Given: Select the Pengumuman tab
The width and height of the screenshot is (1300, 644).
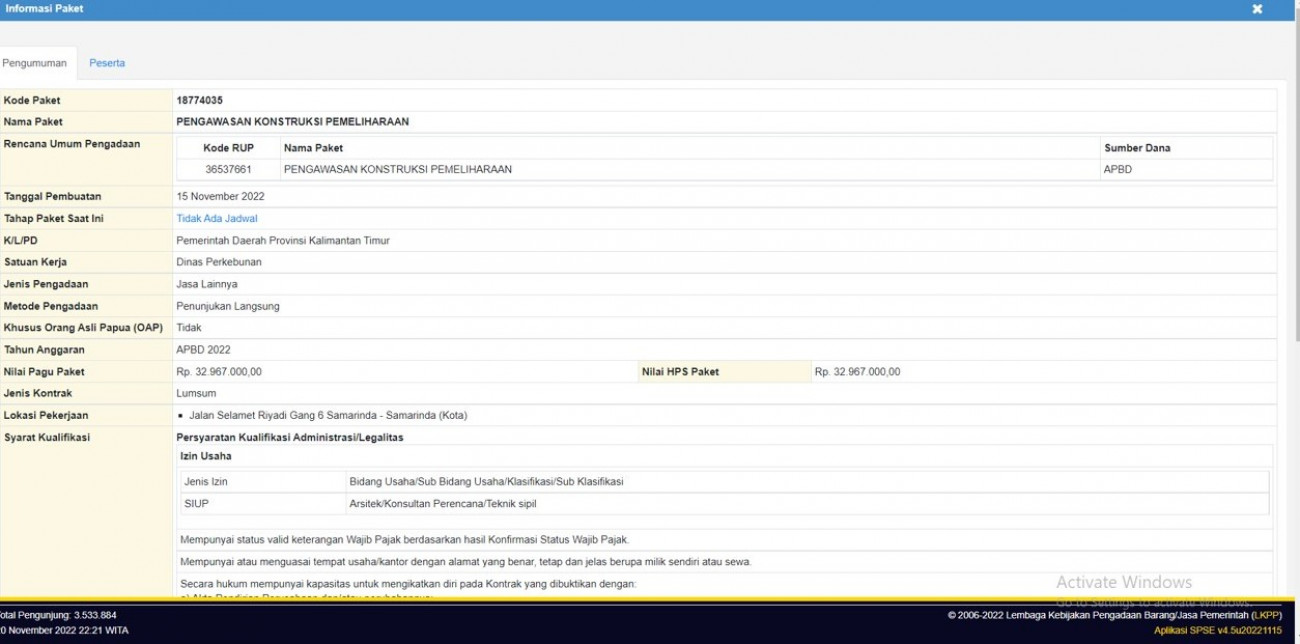Looking at the screenshot, I should (34, 63).
